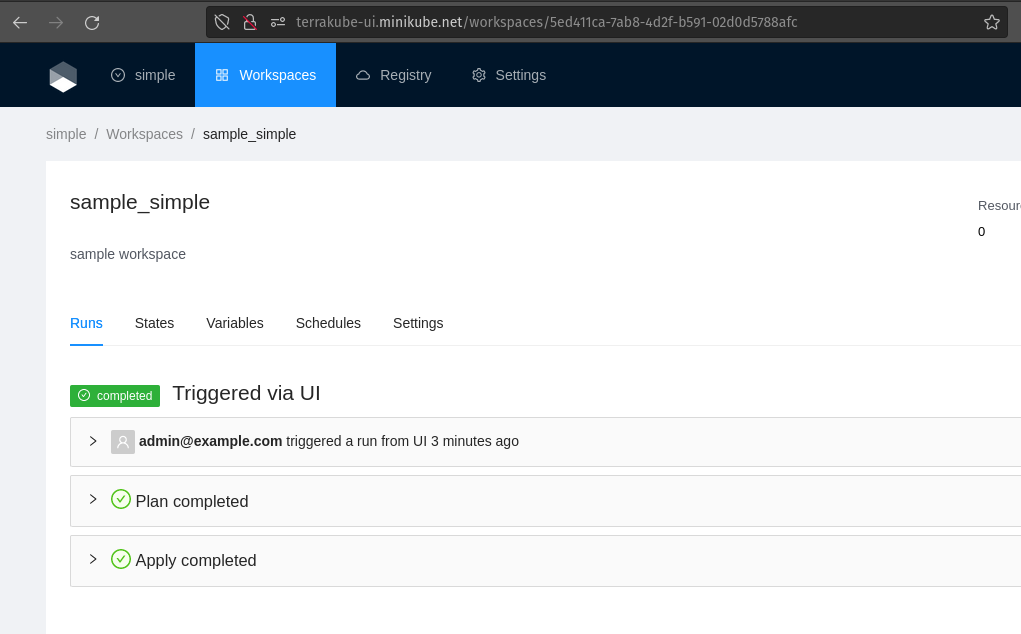Expand the Plan completed section
The width and height of the screenshot is (1021, 634).
93,500
